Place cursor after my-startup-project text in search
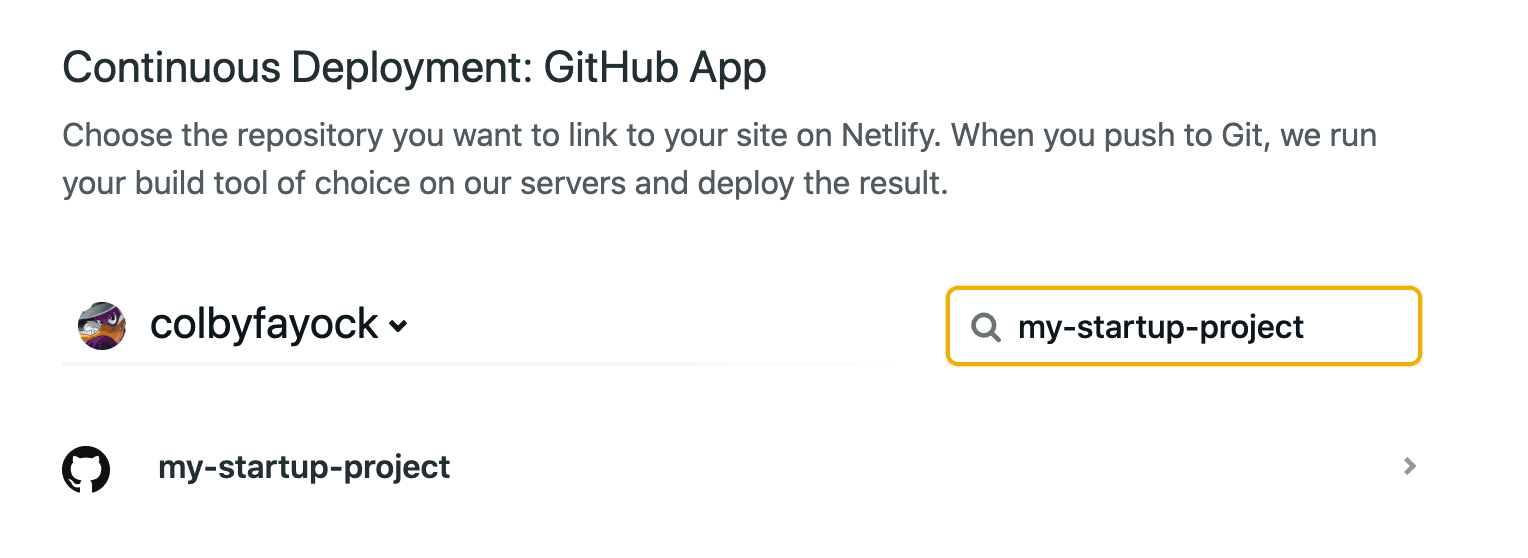 tap(1307, 327)
